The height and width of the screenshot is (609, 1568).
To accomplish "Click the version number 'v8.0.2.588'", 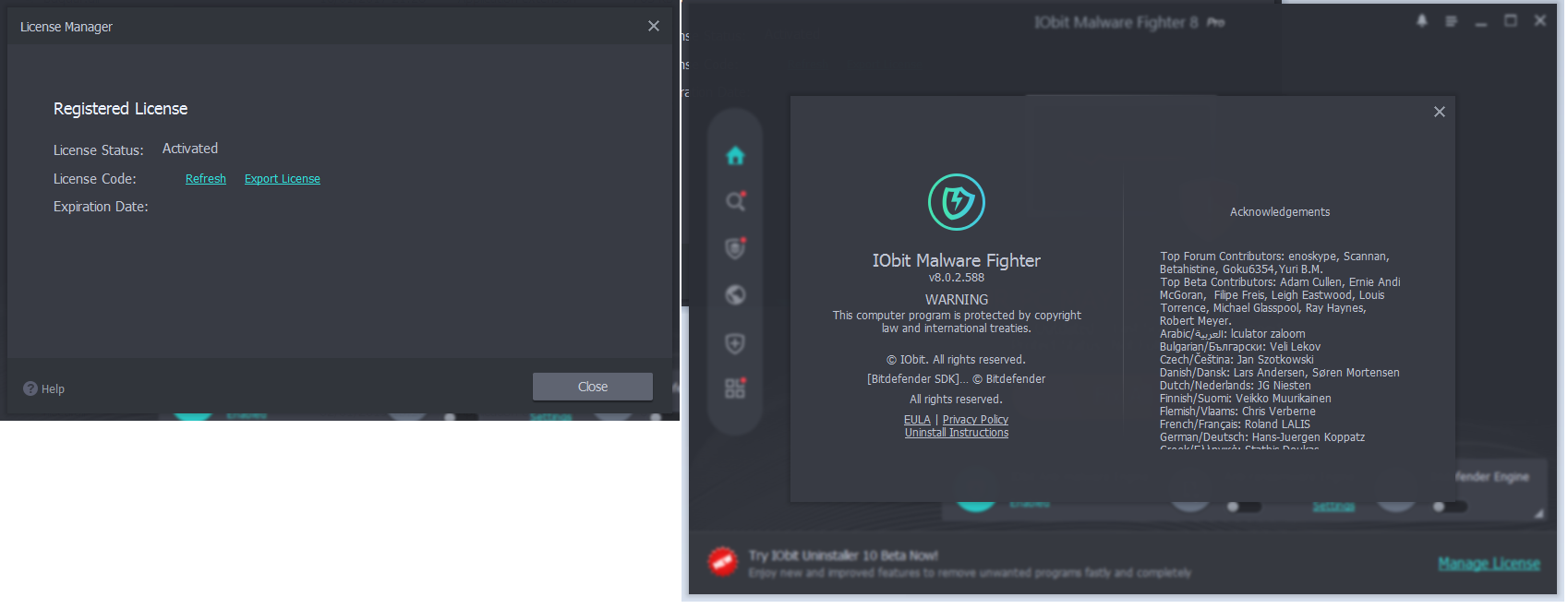I will tap(957, 278).
